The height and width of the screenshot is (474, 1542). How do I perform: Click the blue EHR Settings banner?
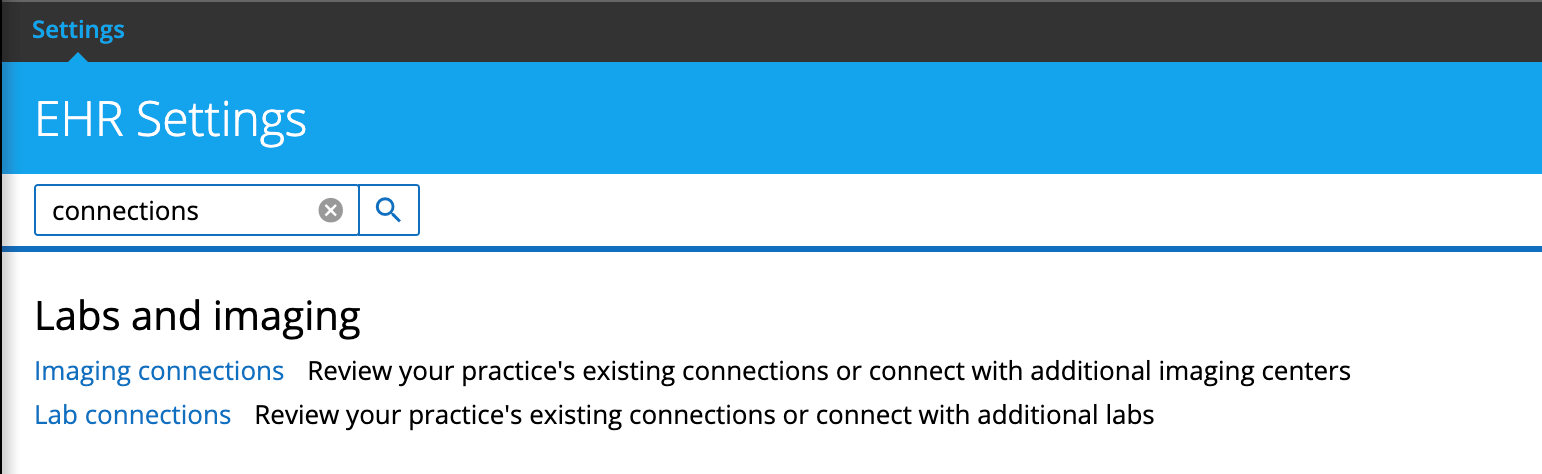click(x=900, y=118)
